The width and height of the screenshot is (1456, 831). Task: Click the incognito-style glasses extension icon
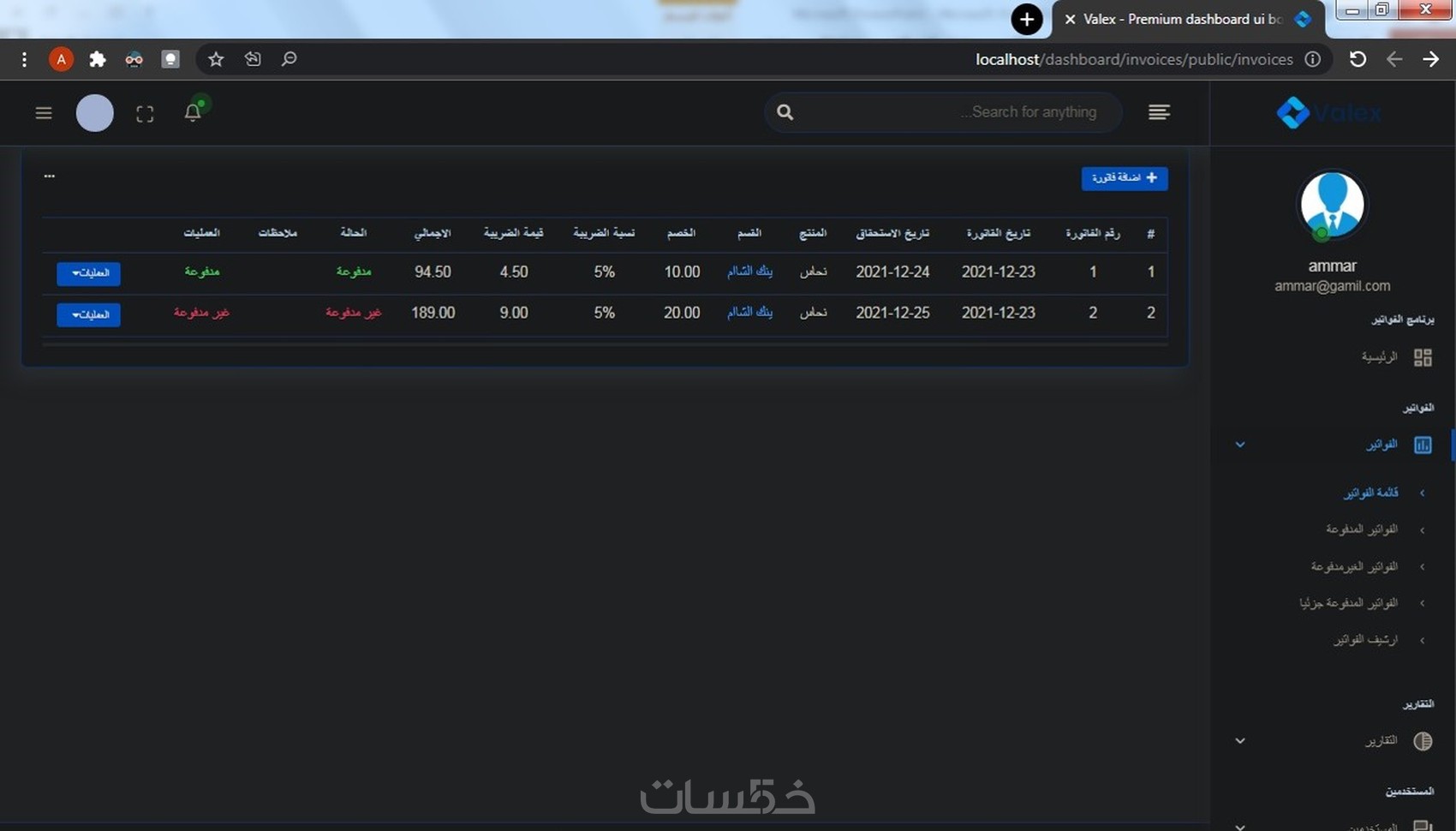[x=134, y=59]
